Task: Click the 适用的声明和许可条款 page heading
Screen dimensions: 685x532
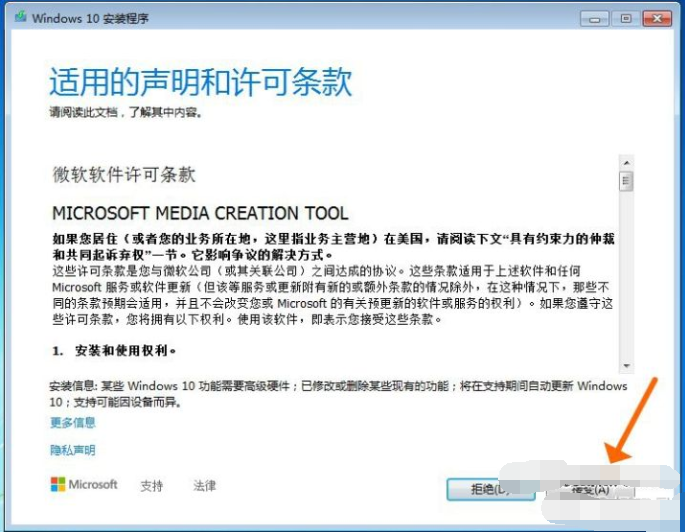Action: pos(201,81)
